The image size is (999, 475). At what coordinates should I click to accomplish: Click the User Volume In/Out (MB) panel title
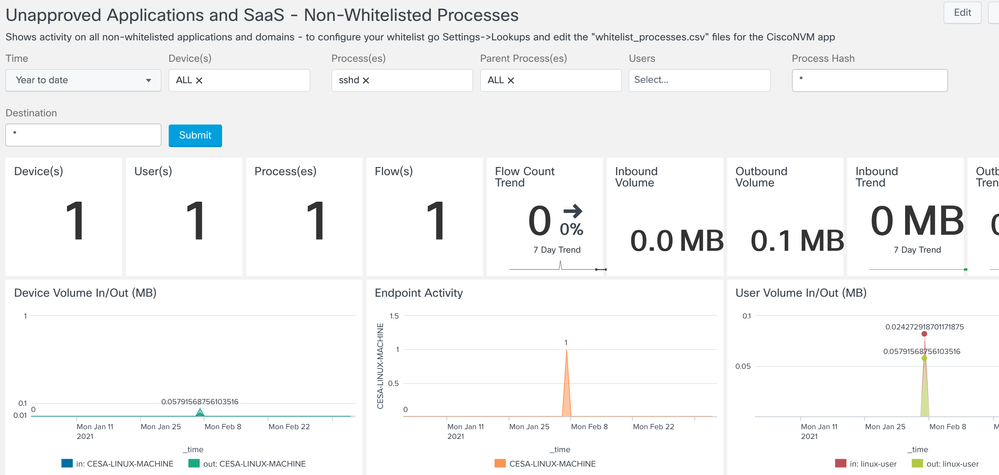[801, 293]
